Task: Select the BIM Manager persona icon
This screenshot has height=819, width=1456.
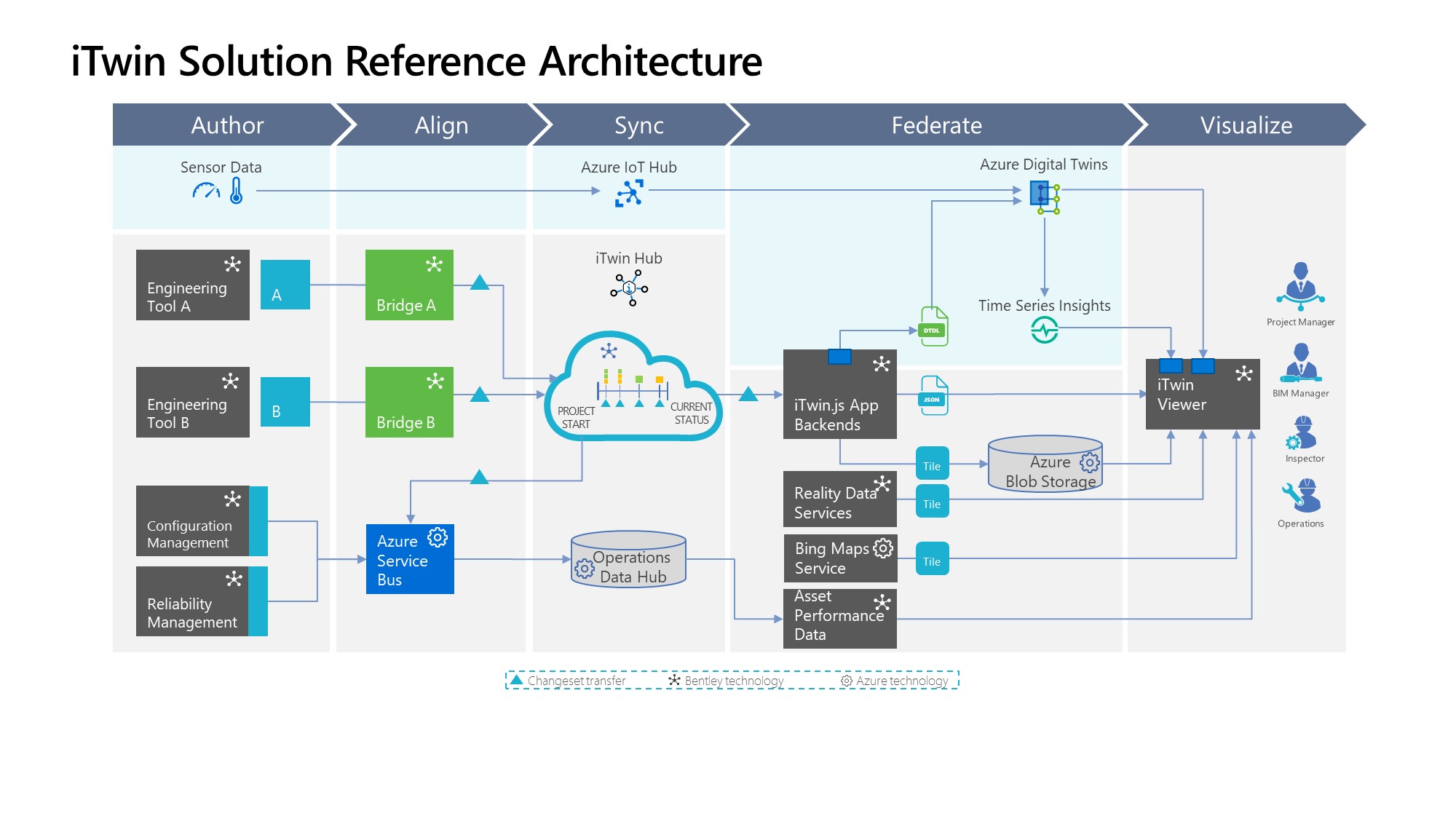Action: point(1301,363)
